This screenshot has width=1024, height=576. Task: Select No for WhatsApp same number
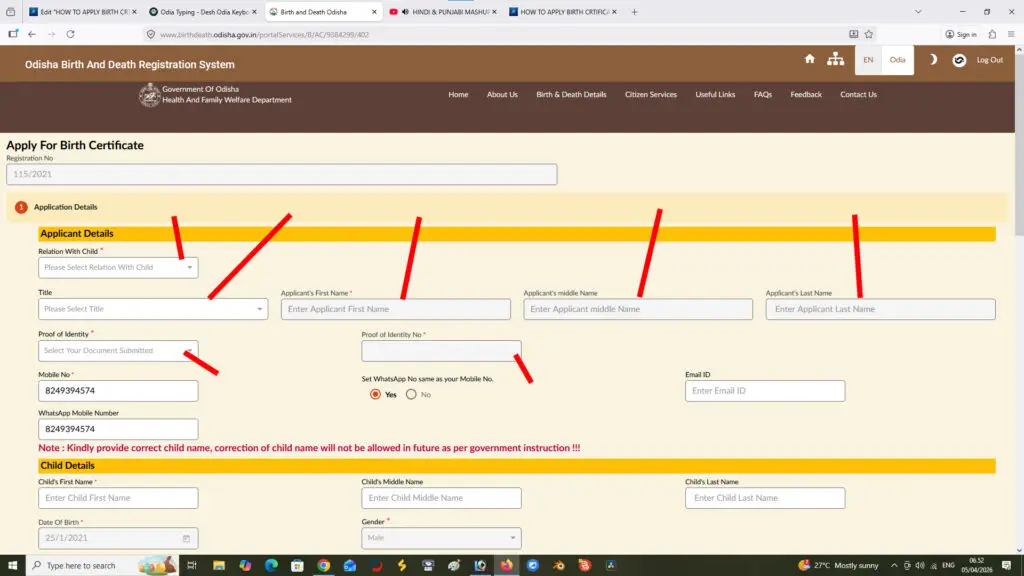pos(411,394)
